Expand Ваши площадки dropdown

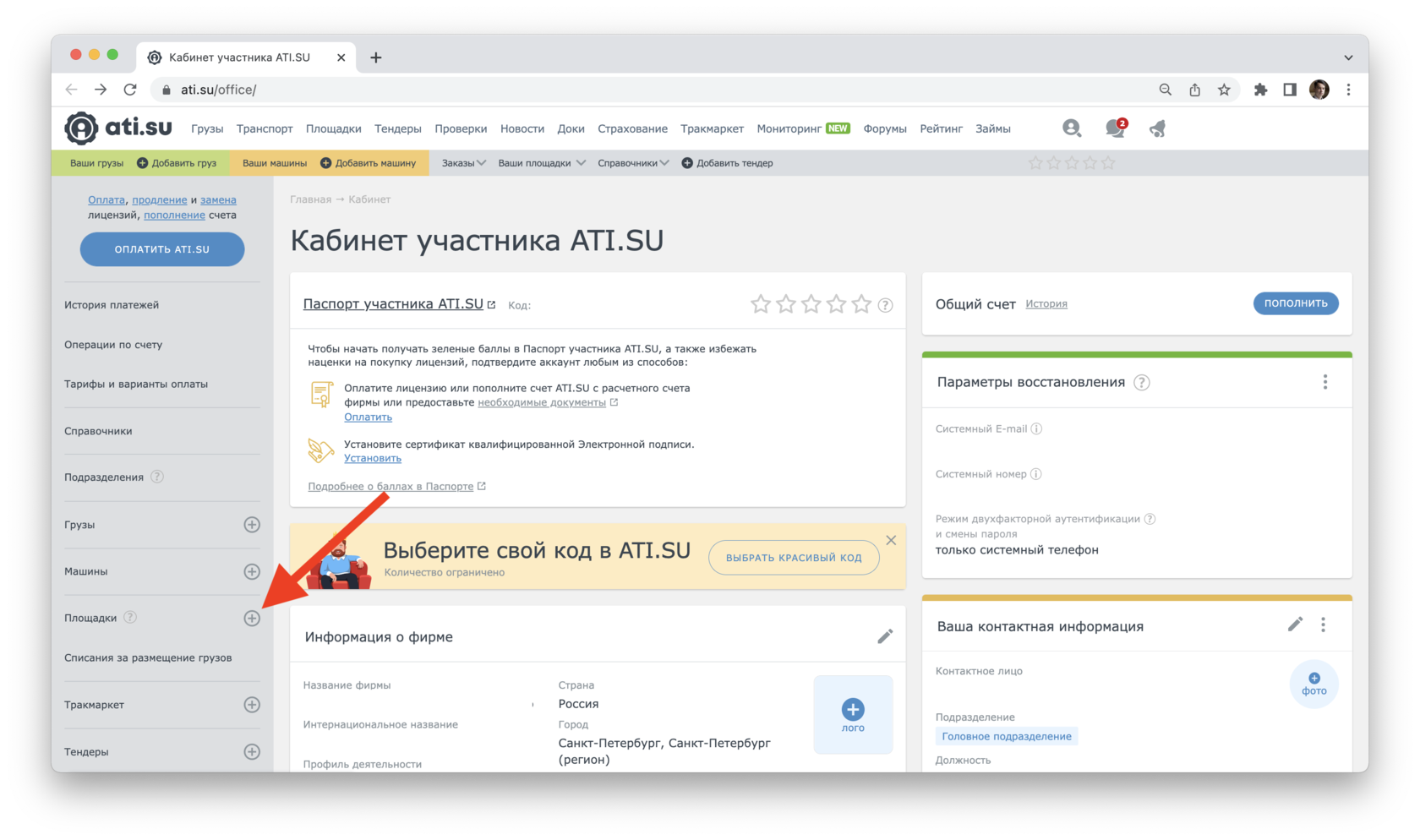pos(542,163)
